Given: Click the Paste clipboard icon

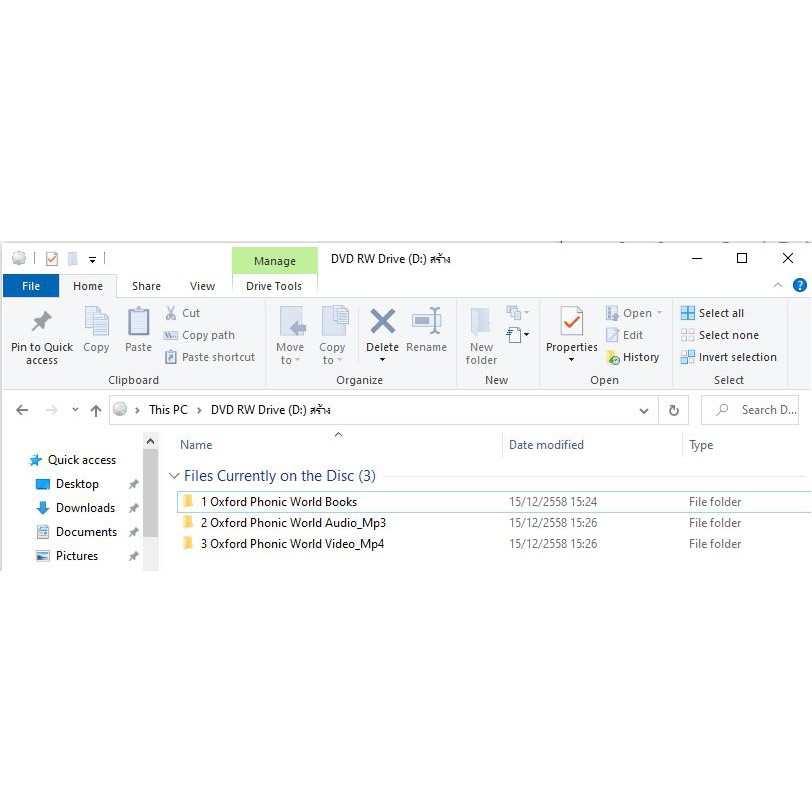Looking at the screenshot, I should pos(138,322).
